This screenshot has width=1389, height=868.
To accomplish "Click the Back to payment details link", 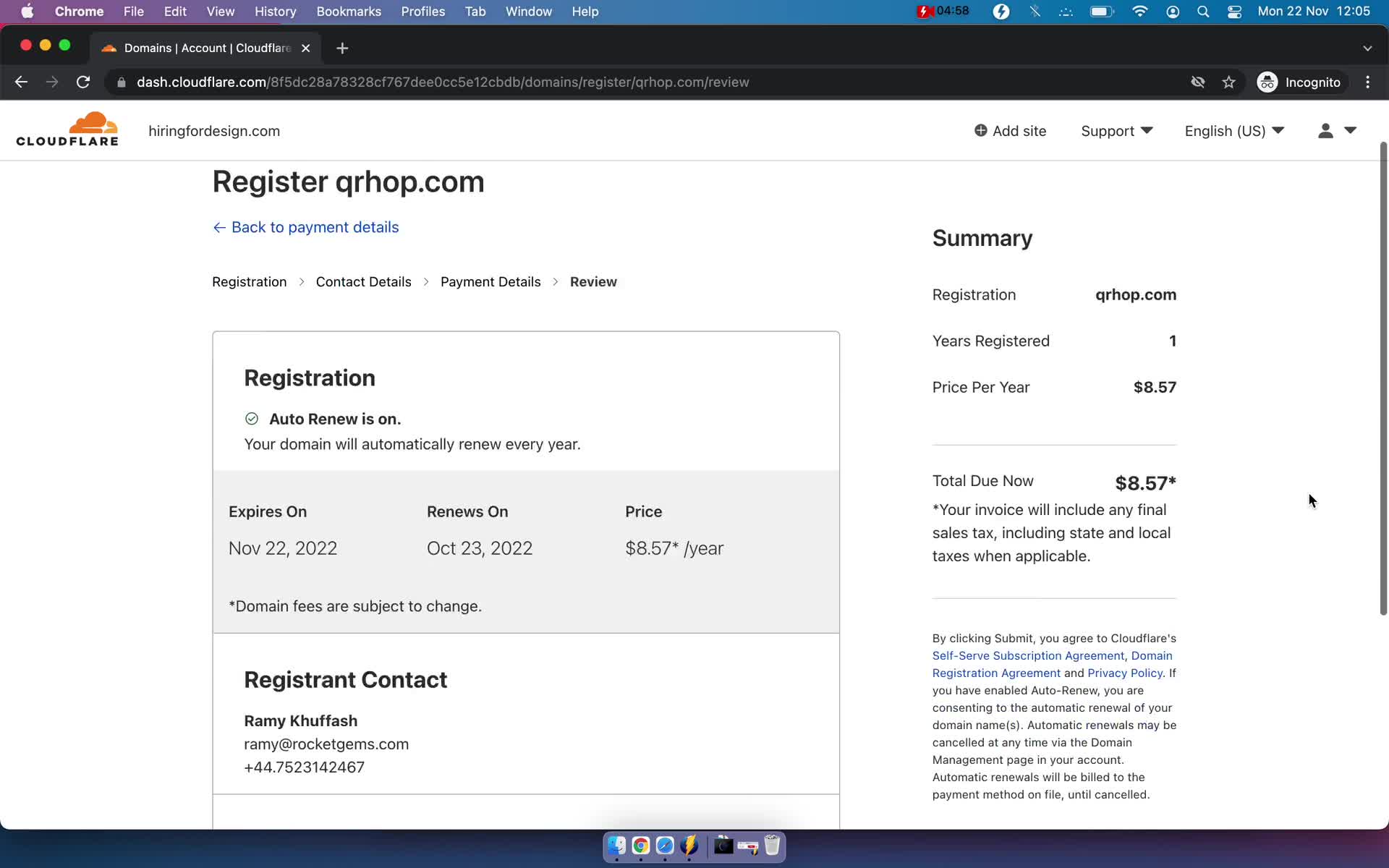I will pos(307,227).
